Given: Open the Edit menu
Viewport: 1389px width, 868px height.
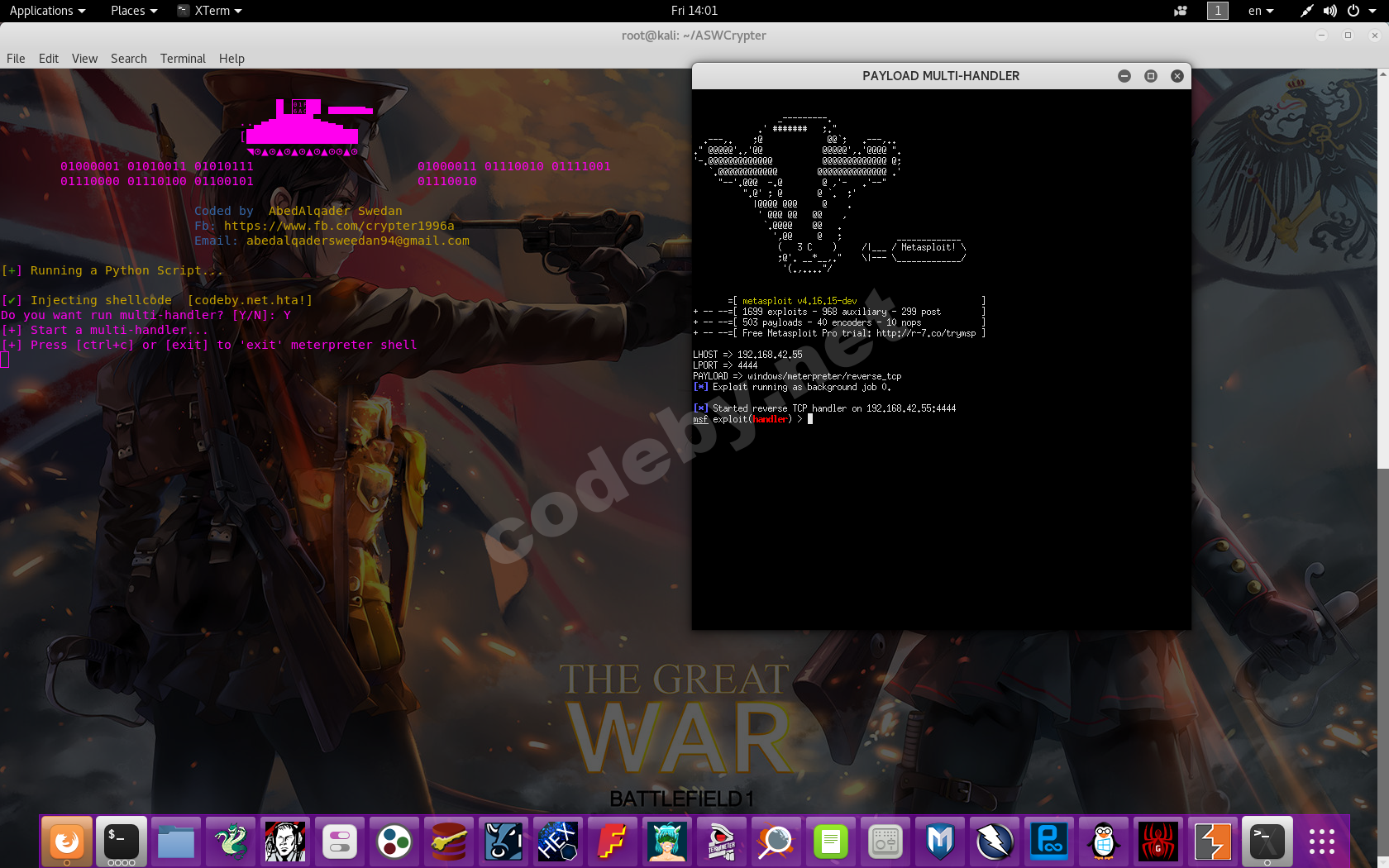Looking at the screenshot, I should coord(49,59).
